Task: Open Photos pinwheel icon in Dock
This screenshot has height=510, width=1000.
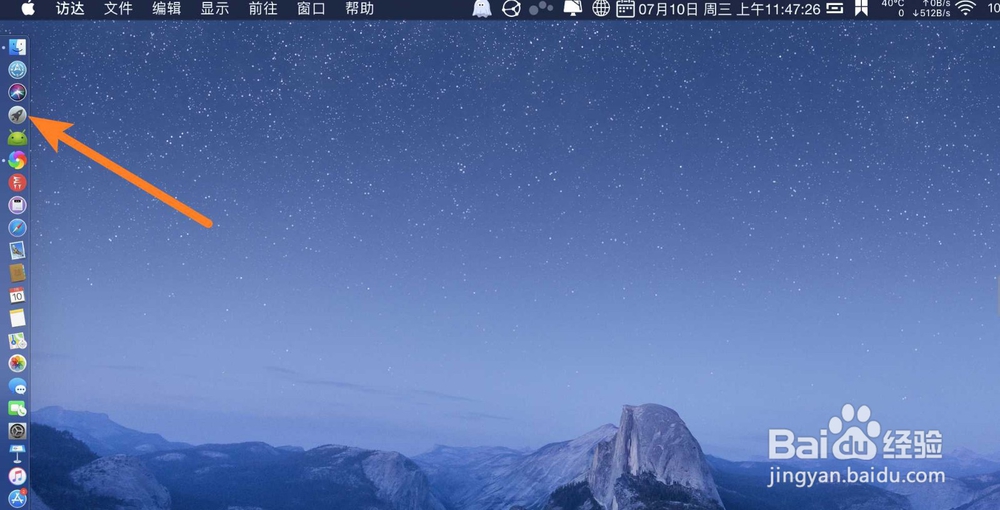Action: [17, 363]
